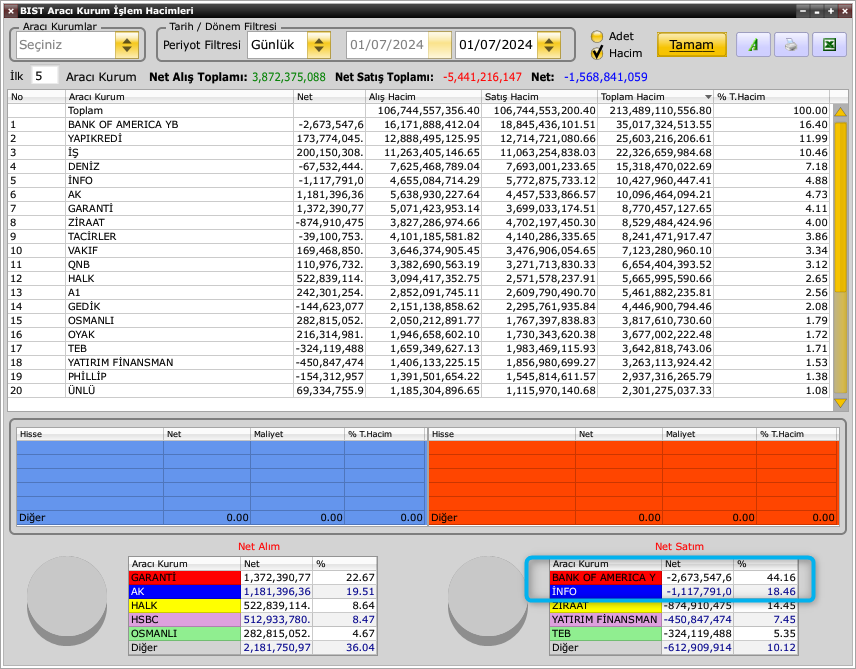The height and width of the screenshot is (669, 856).
Task: Click the 16.40 percent cell
Action: coord(772,125)
